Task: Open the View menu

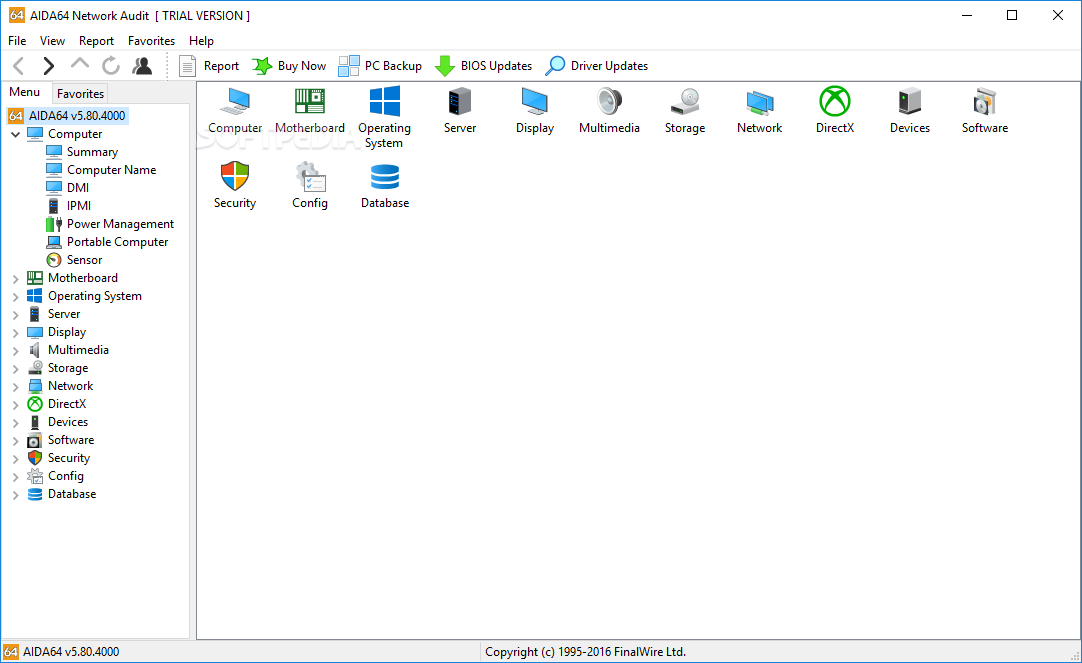Action: [x=52, y=41]
